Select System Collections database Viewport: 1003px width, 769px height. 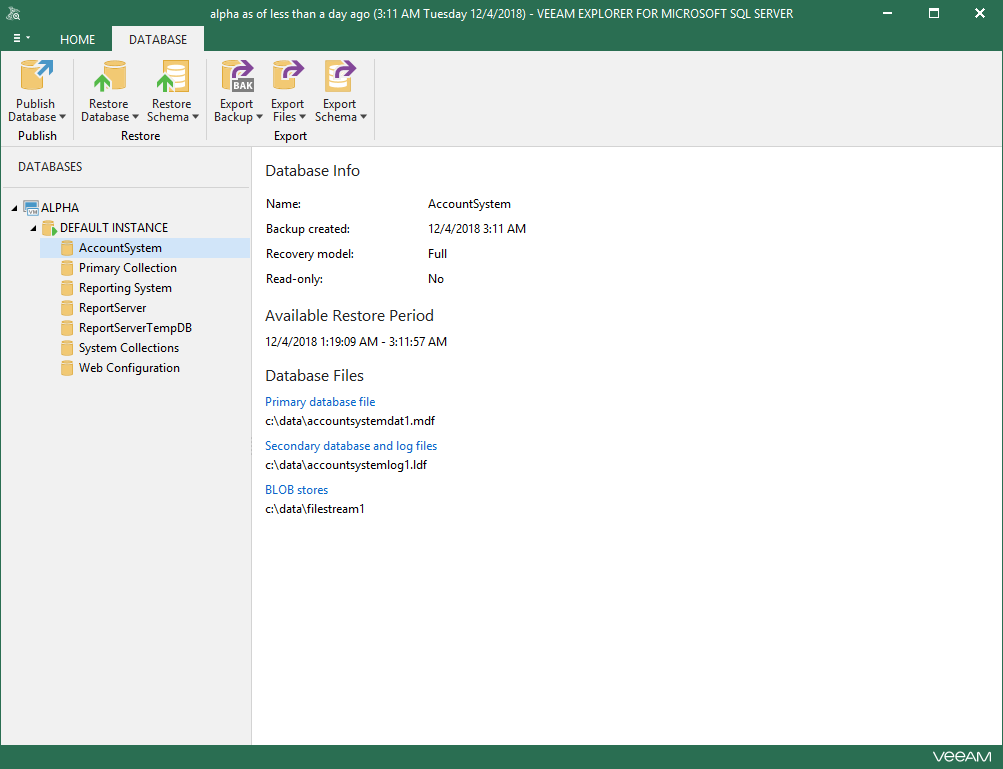[x=129, y=348]
